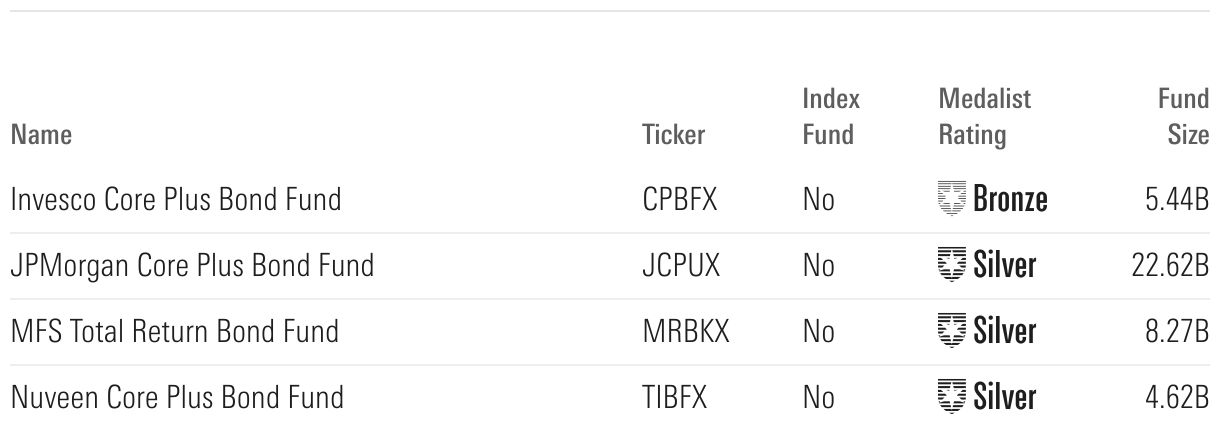Sort by Index Fund column header
Screen dimensions: 1220x440
click(x=830, y=116)
